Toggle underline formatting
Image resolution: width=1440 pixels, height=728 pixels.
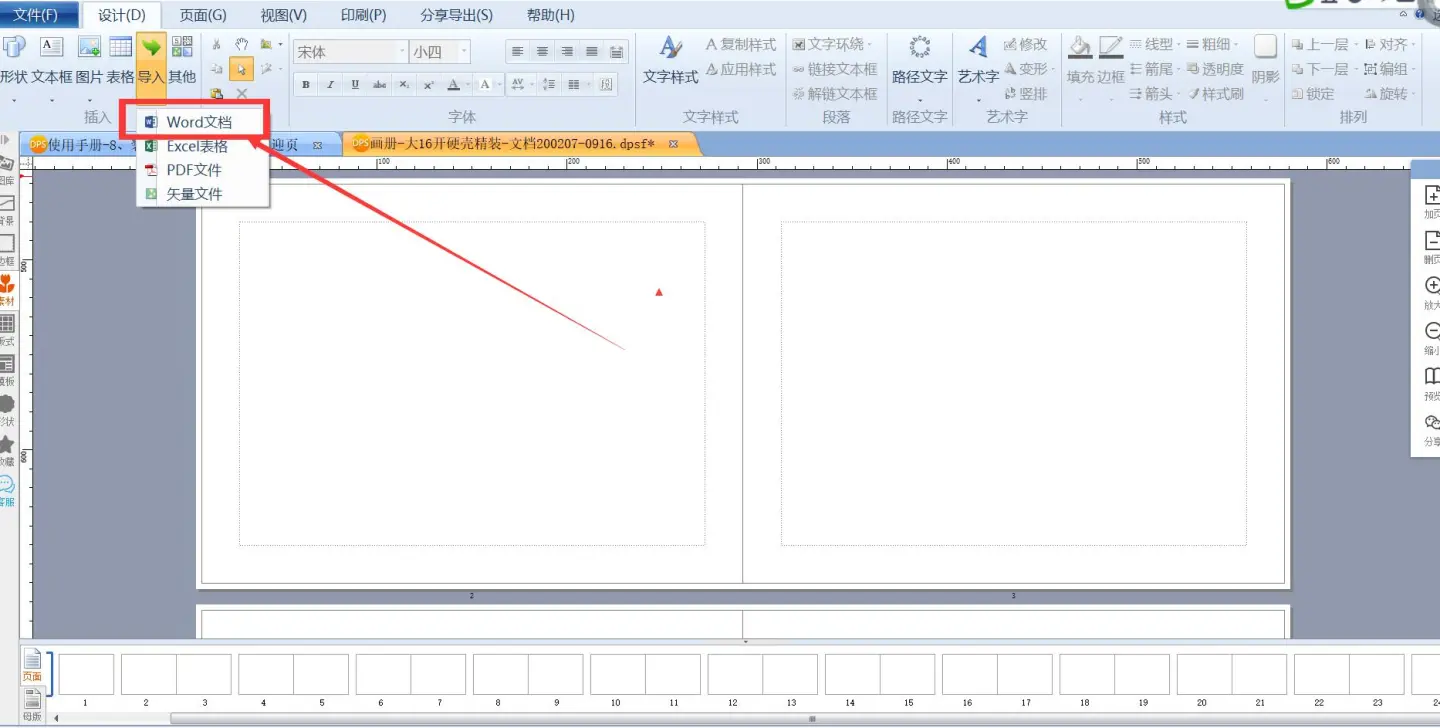[355, 85]
